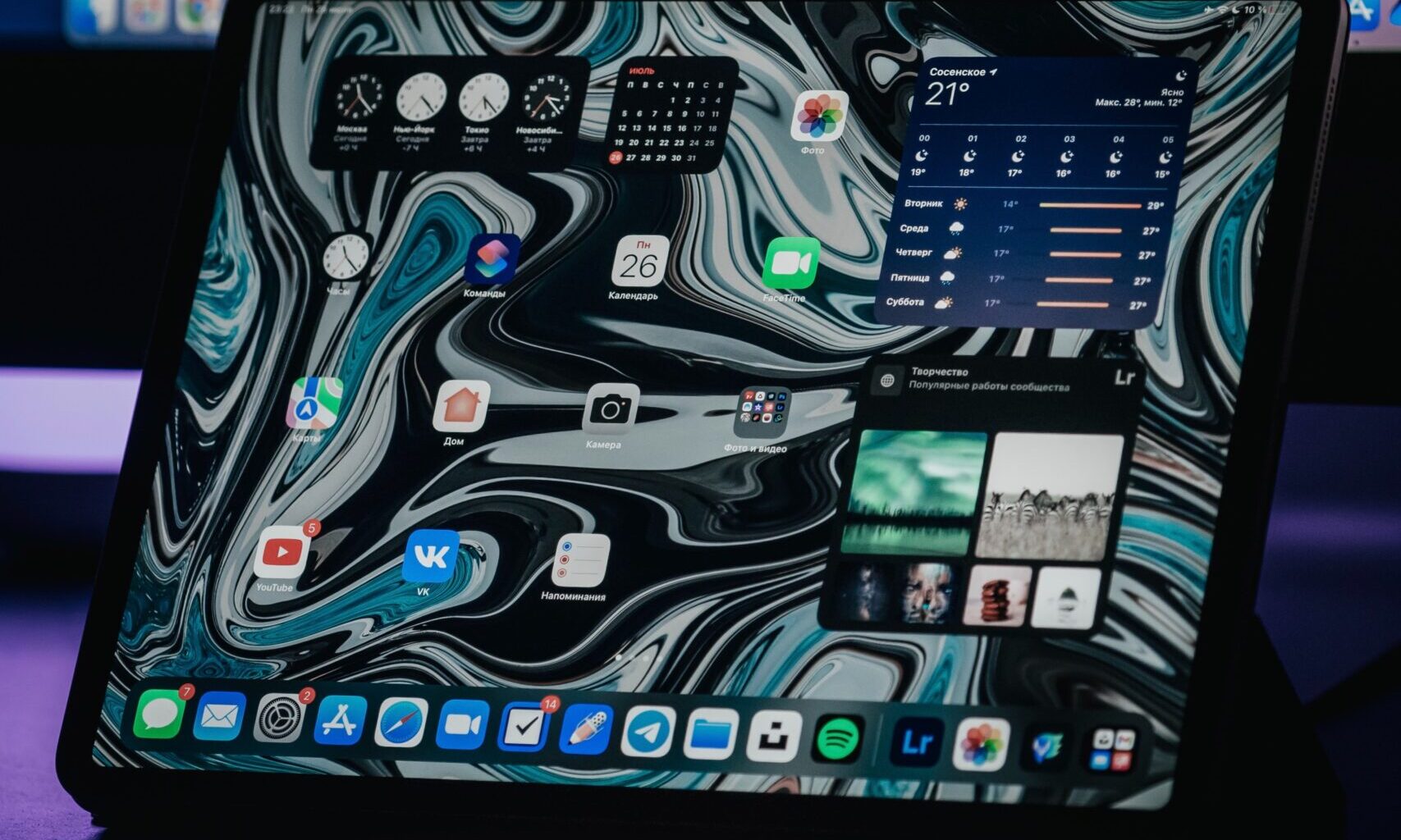The height and width of the screenshot is (840, 1401).
Task: Open the Messages app in the dock
Action: click(x=158, y=714)
